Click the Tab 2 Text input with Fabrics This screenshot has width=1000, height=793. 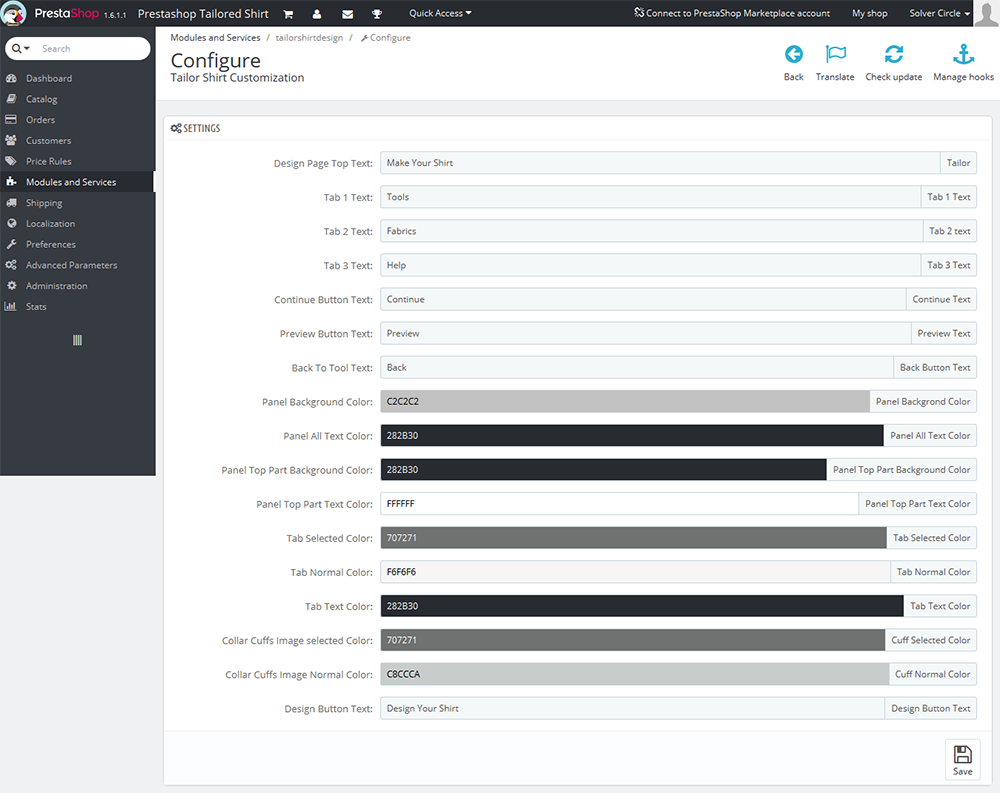652,231
